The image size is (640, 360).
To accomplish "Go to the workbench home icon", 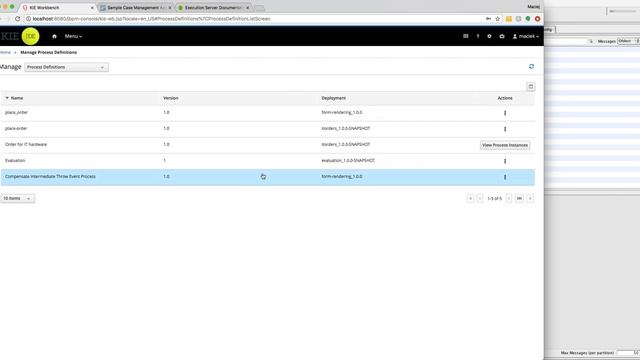I will coord(54,36).
